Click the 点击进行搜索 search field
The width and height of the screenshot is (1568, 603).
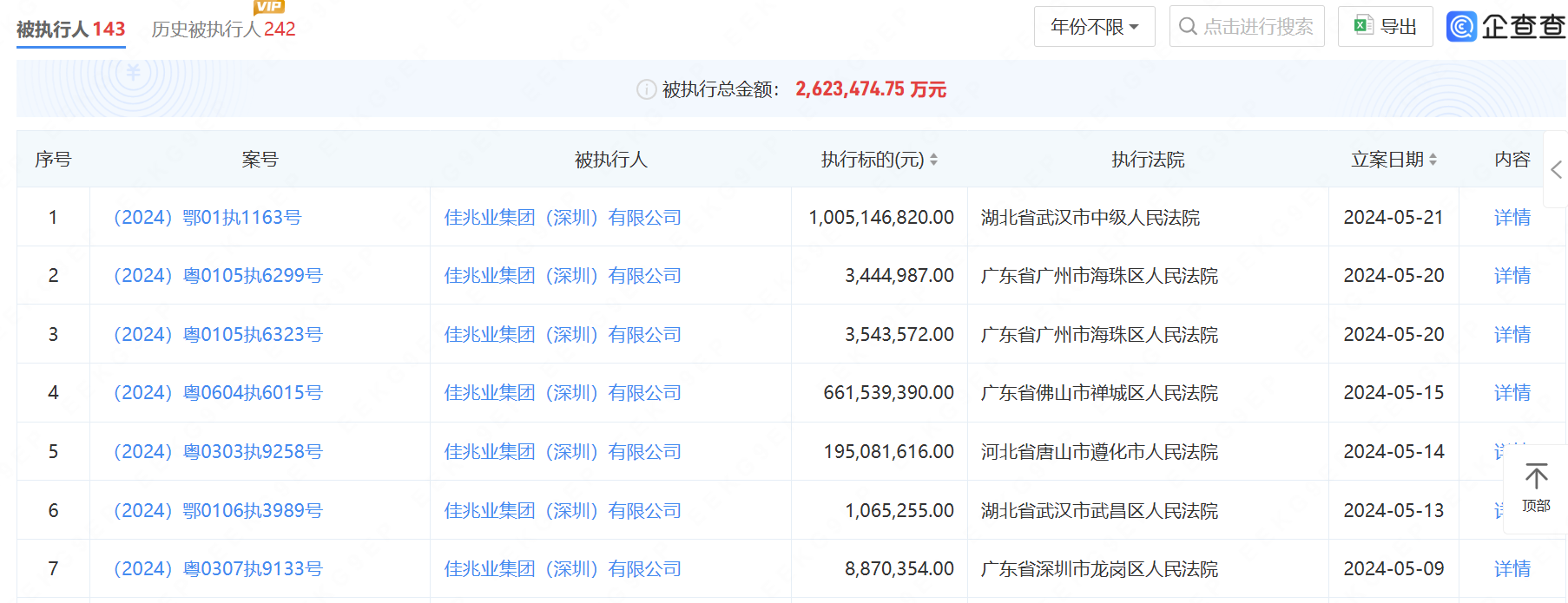tap(1247, 26)
